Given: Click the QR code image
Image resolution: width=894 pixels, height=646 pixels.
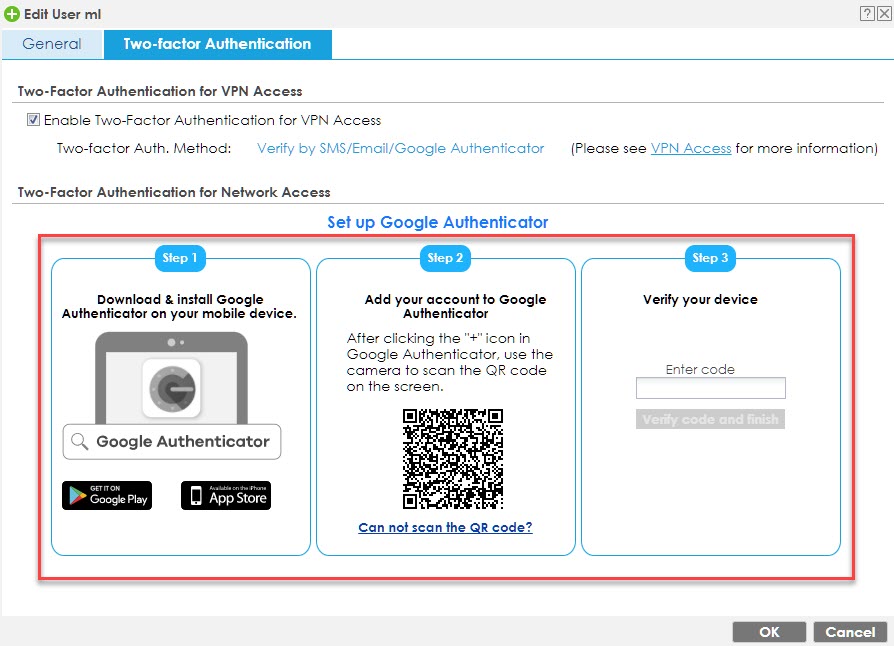Looking at the screenshot, I should (x=452, y=459).
